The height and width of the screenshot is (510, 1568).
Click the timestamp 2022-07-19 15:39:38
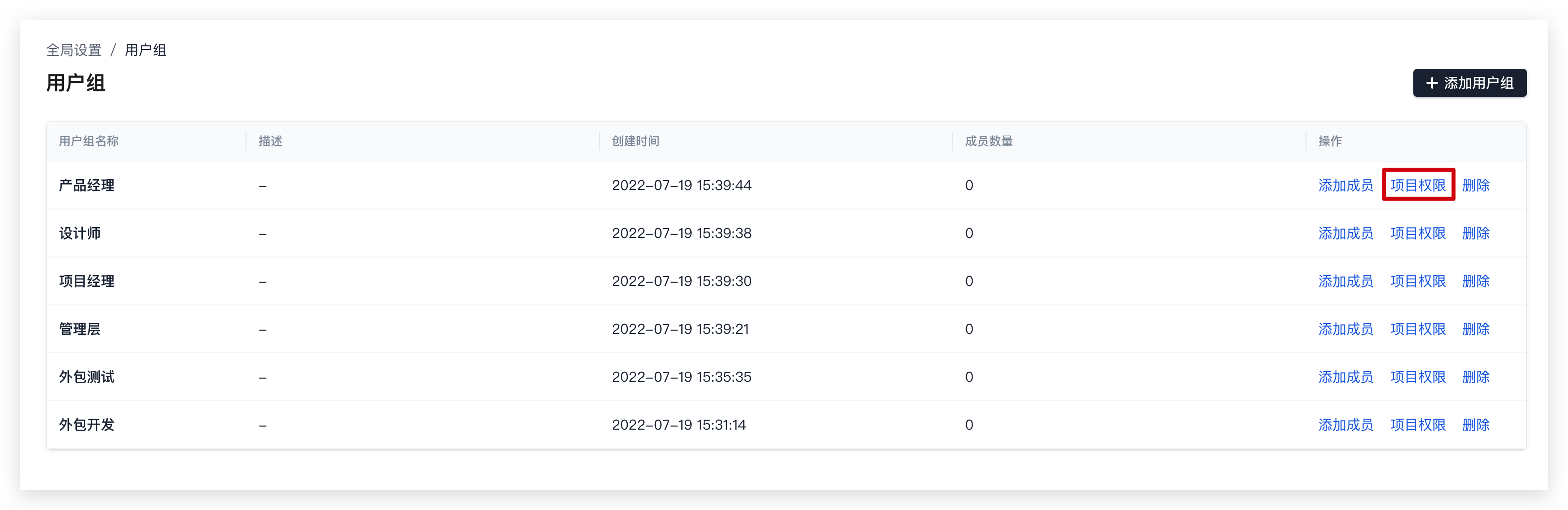point(682,233)
